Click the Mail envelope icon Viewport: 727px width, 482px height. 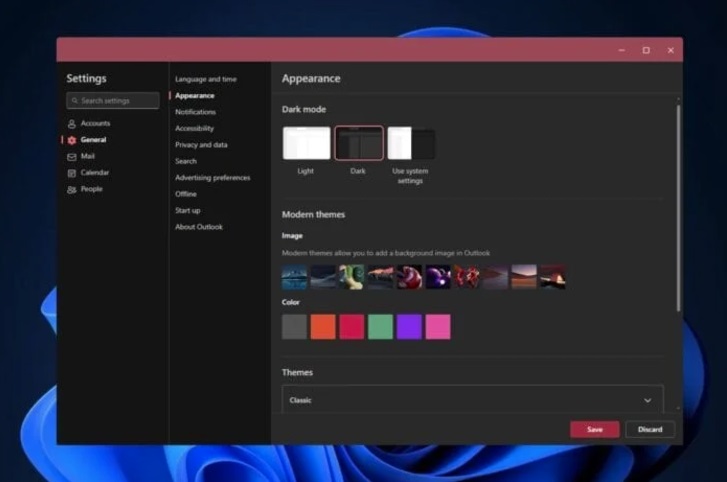tap(71, 157)
